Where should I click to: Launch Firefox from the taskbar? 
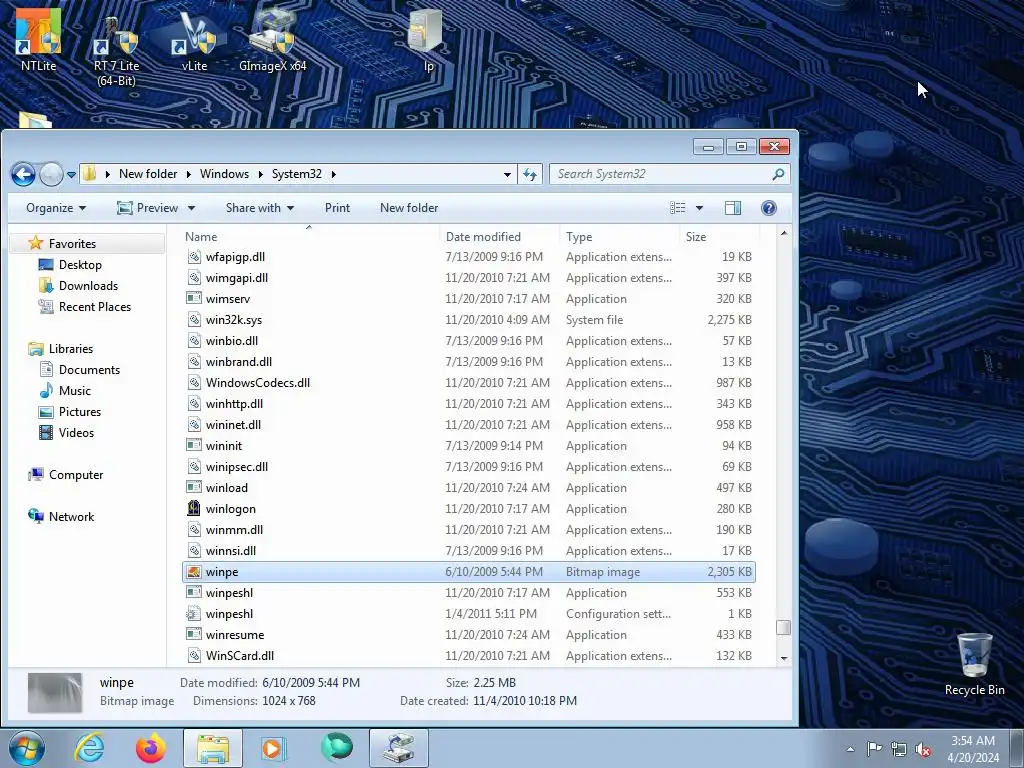(151, 748)
